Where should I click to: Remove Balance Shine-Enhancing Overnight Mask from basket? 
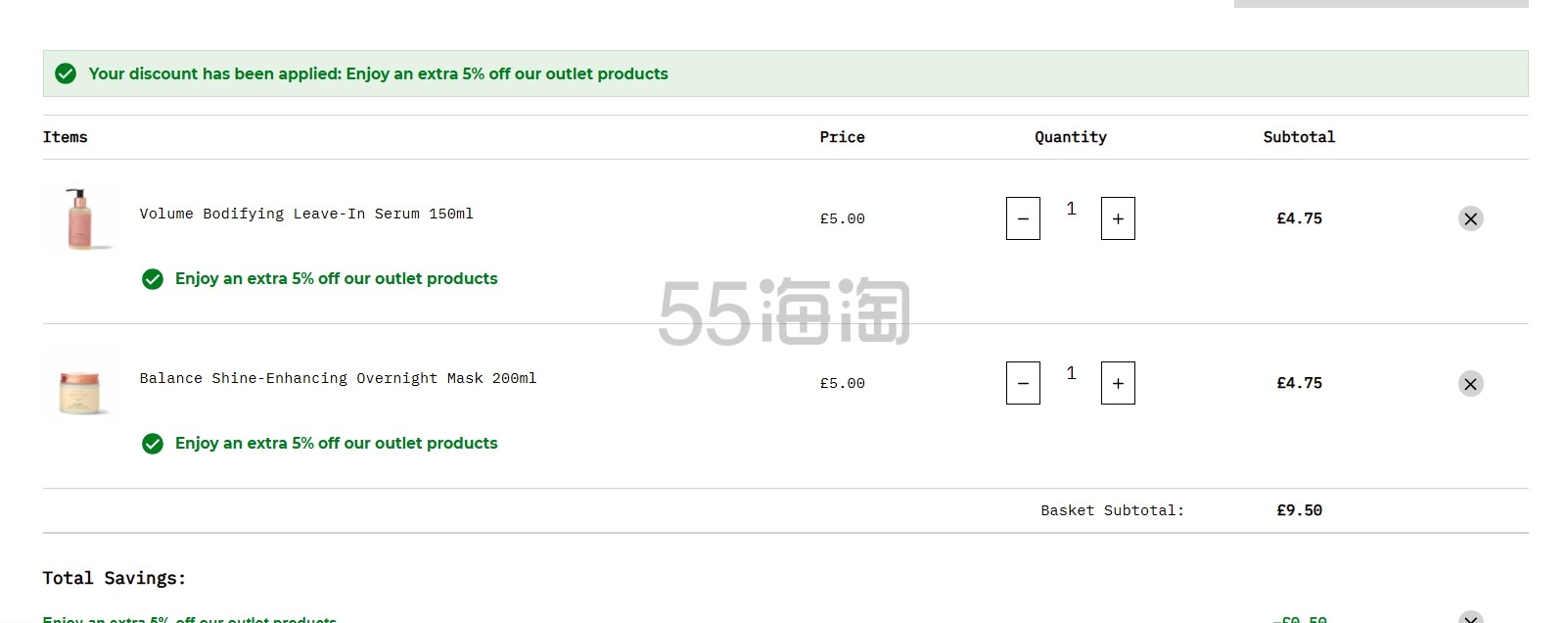click(x=1470, y=383)
